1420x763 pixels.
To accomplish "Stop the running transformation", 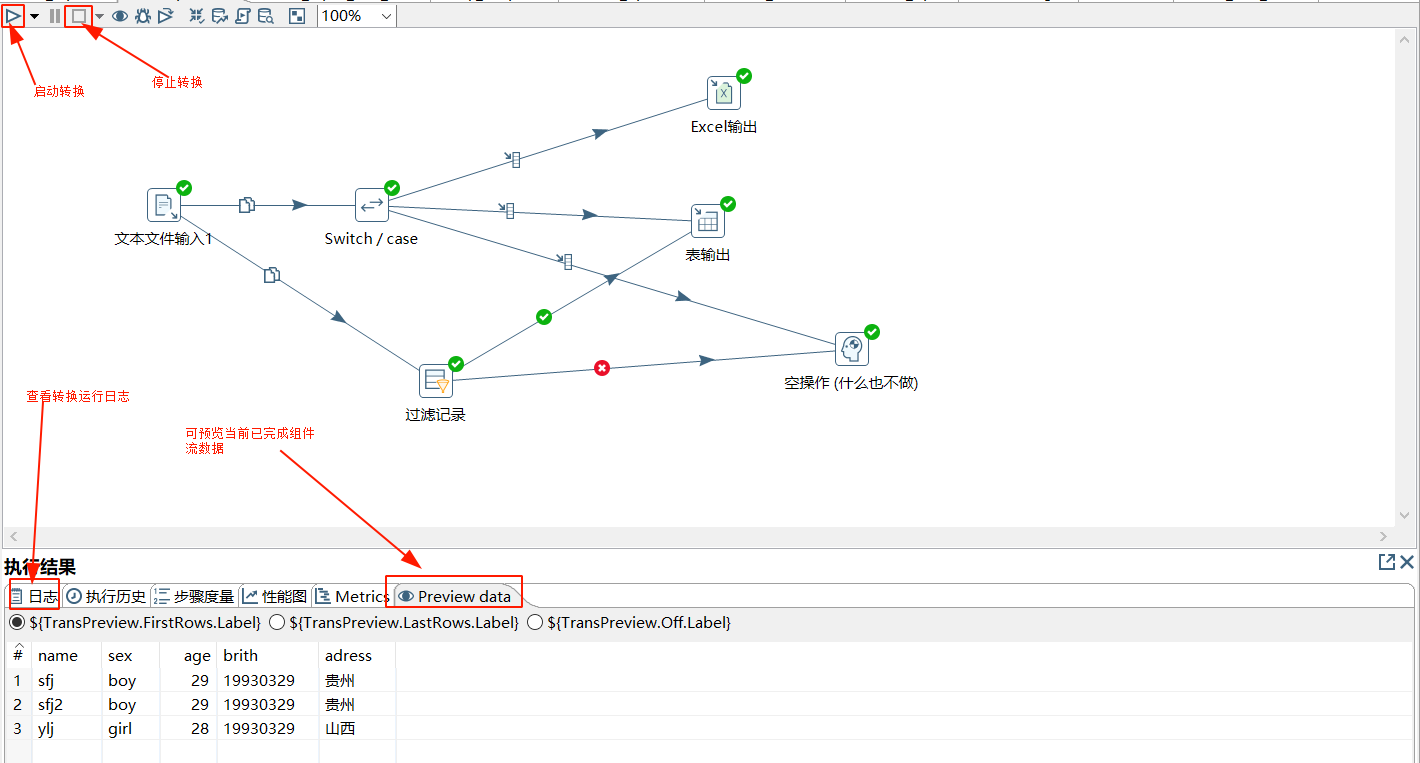I will point(79,16).
